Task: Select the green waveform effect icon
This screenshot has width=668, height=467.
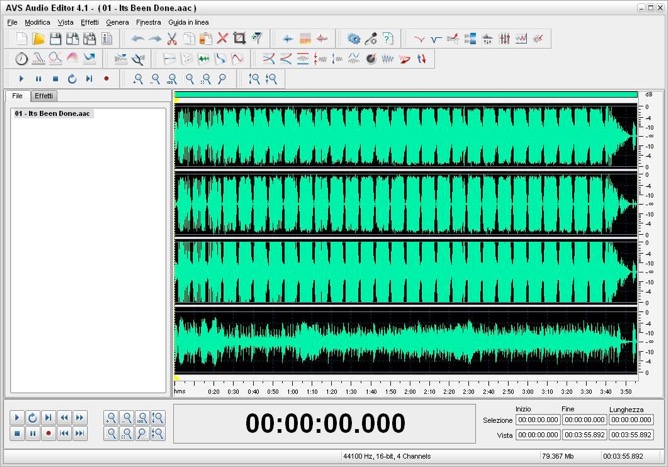Action: point(204,59)
